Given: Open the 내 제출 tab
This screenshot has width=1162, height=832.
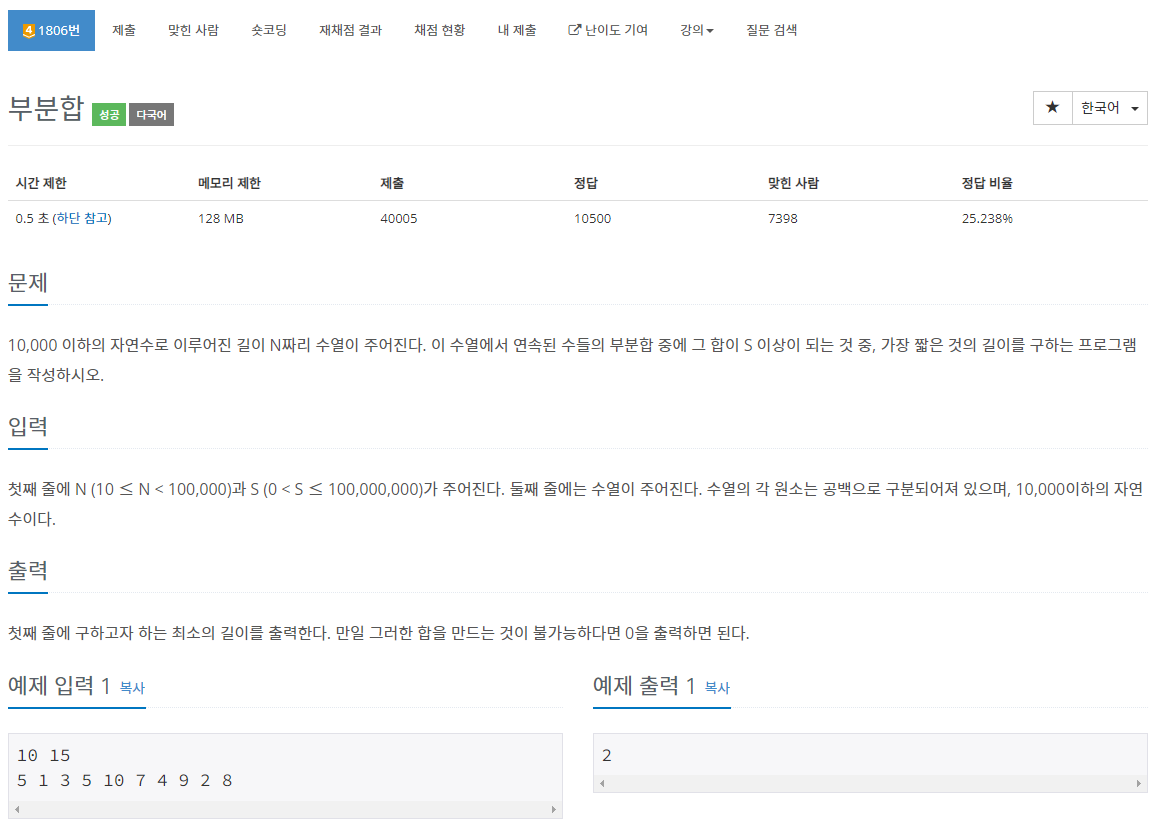Looking at the screenshot, I should (x=517, y=30).
